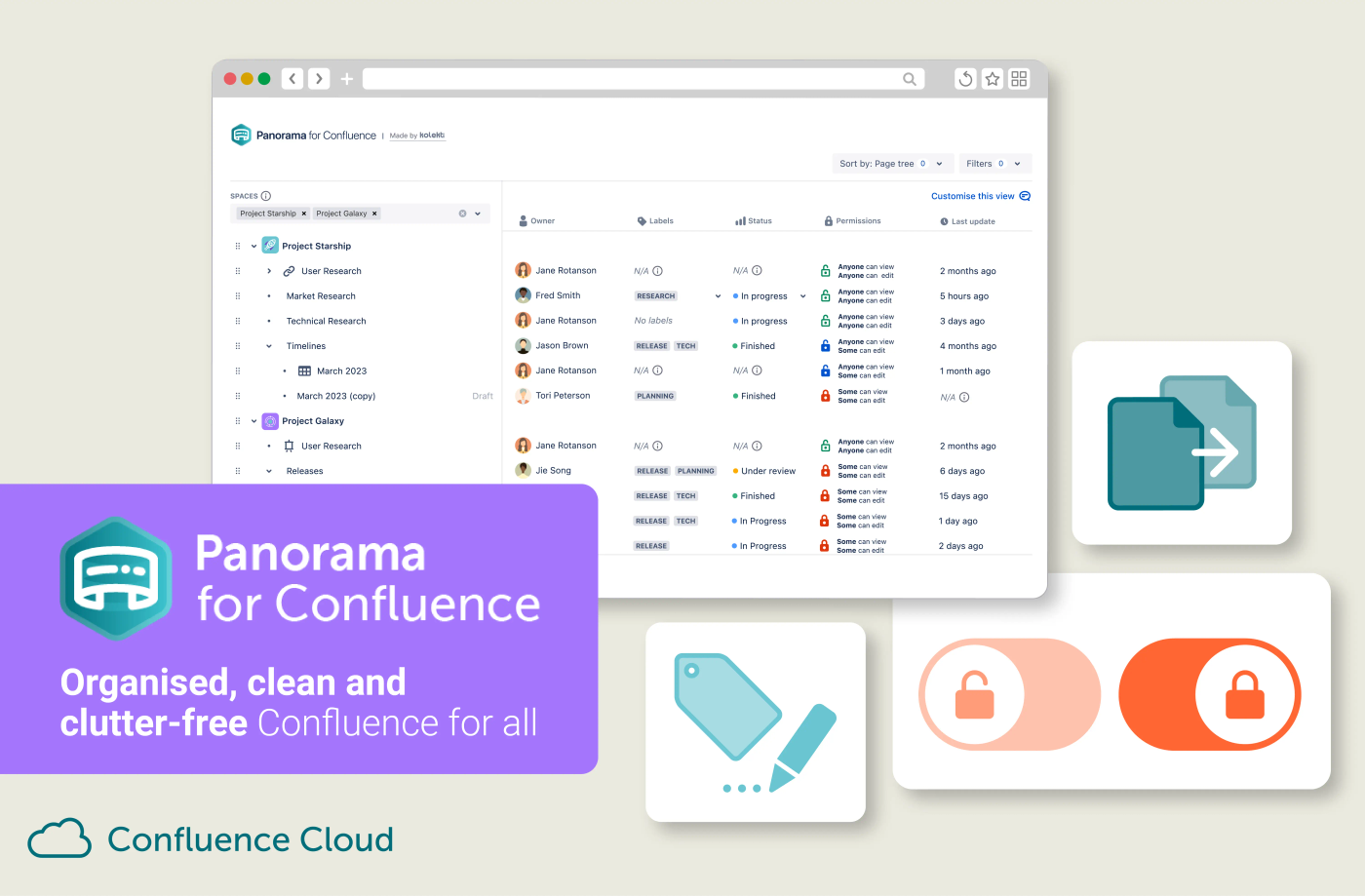Open the Filters dropdown
The height and width of the screenshot is (896, 1365).
994,164
